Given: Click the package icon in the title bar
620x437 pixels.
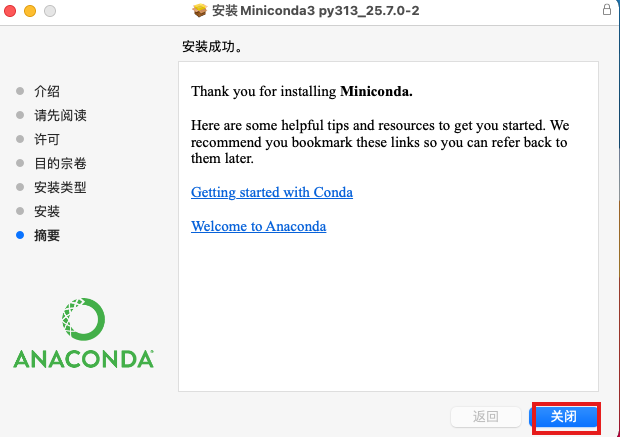Looking at the screenshot, I should (x=199, y=10).
